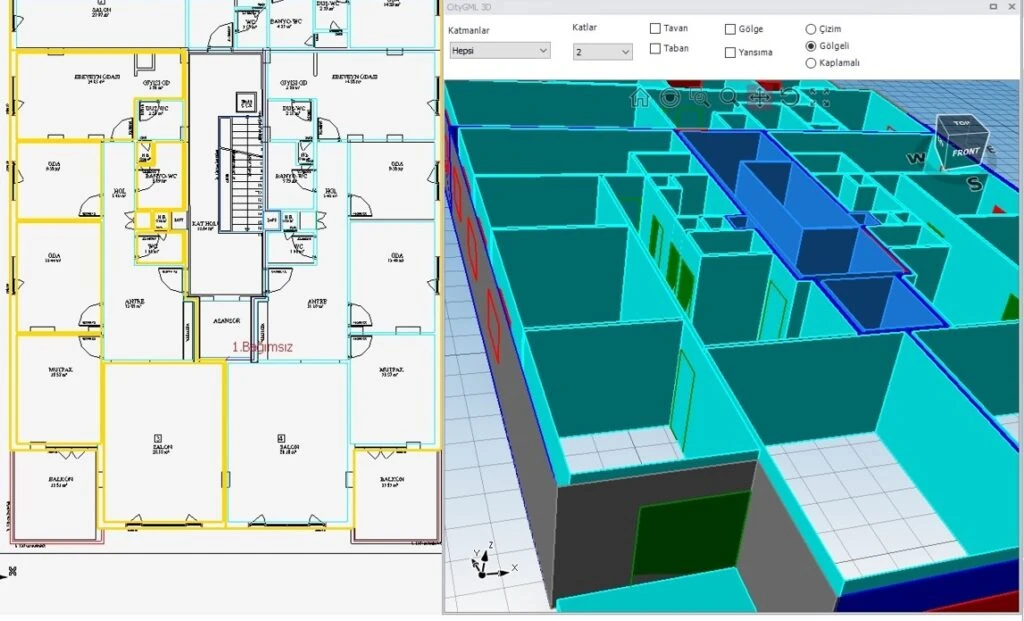This screenshot has height=621, width=1024.
Task: Choose the Kaplamalı render mode
Action: (x=811, y=63)
